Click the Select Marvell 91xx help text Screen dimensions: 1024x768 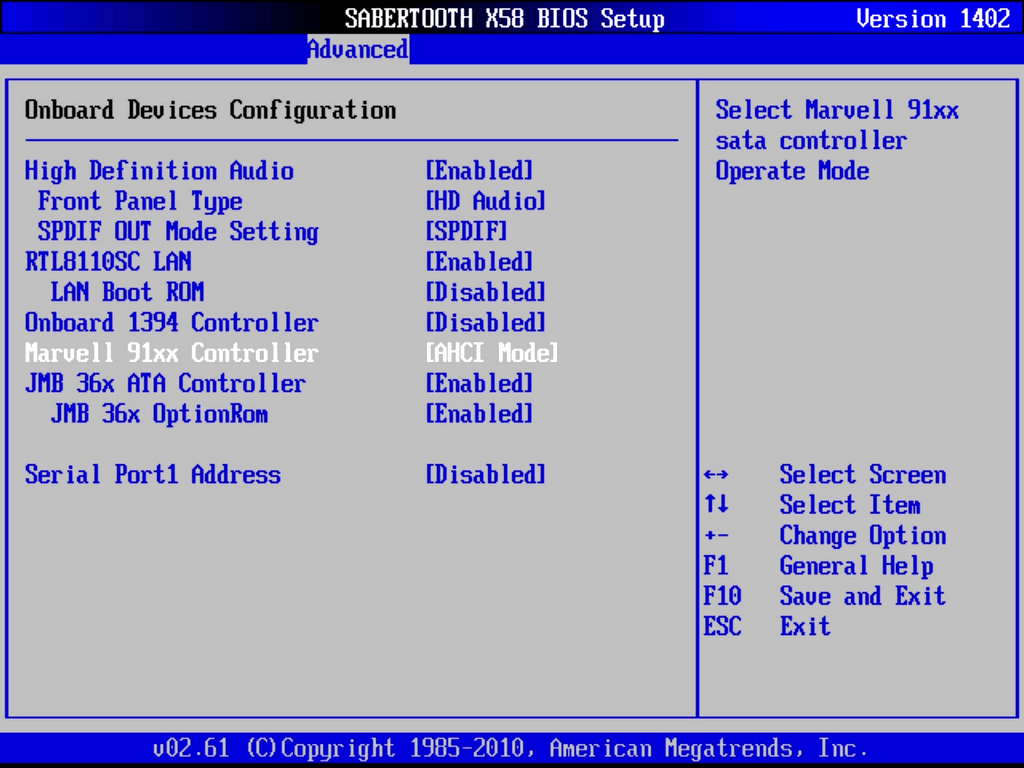tap(837, 140)
